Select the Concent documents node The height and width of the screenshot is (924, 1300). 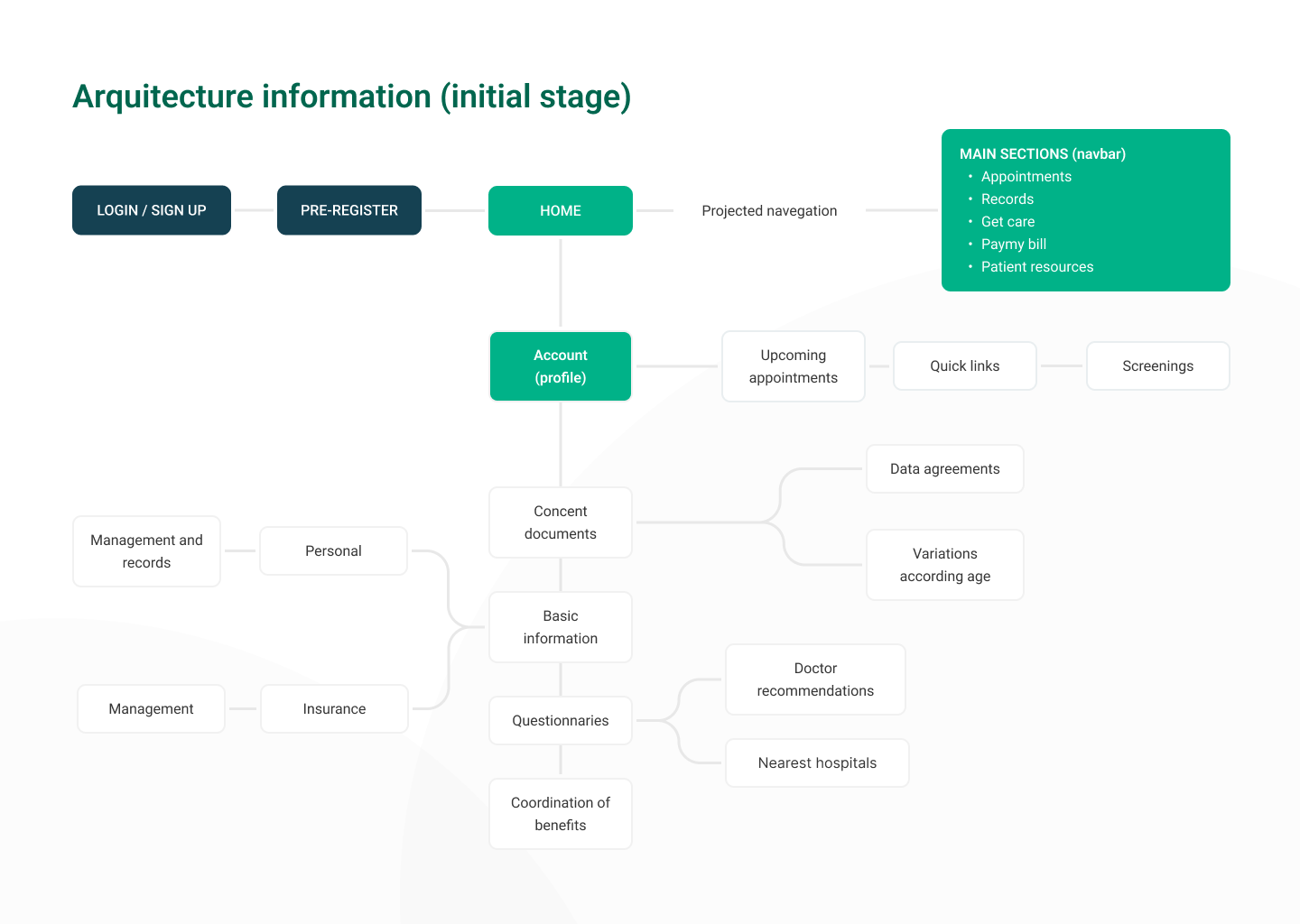561,522
